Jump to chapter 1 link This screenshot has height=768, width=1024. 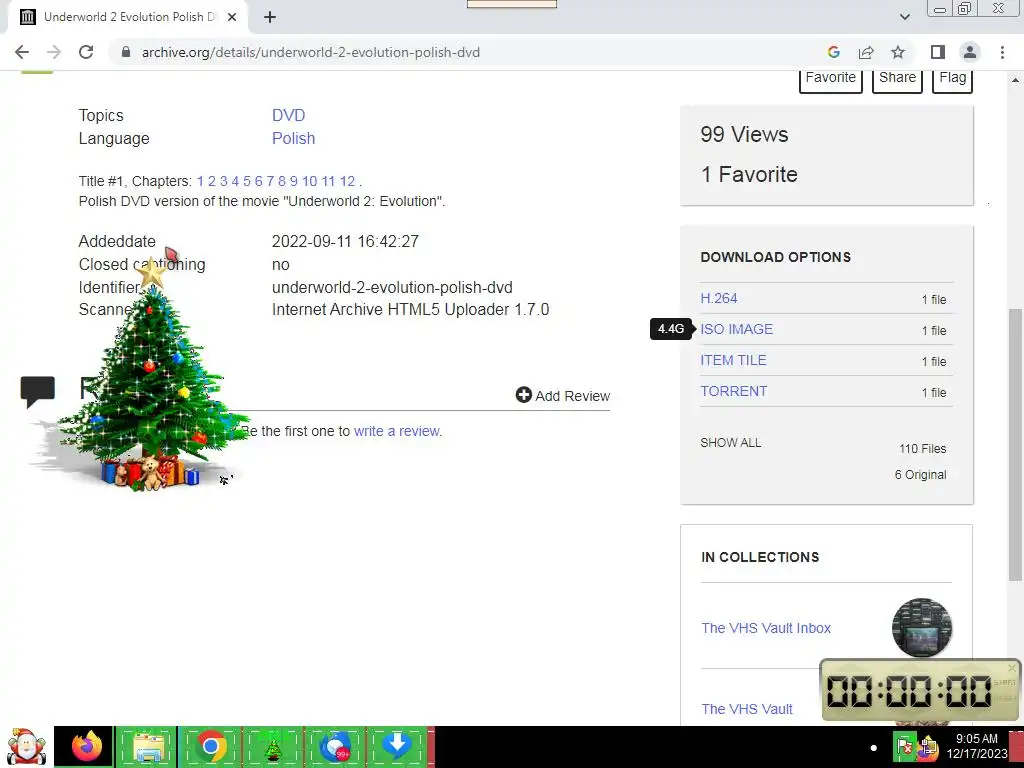pos(200,182)
